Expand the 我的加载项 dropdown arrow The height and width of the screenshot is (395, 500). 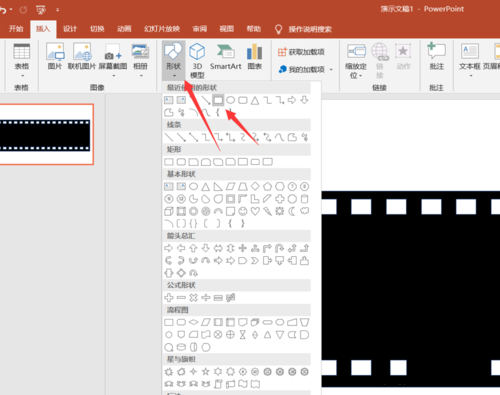click(x=331, y=70)
